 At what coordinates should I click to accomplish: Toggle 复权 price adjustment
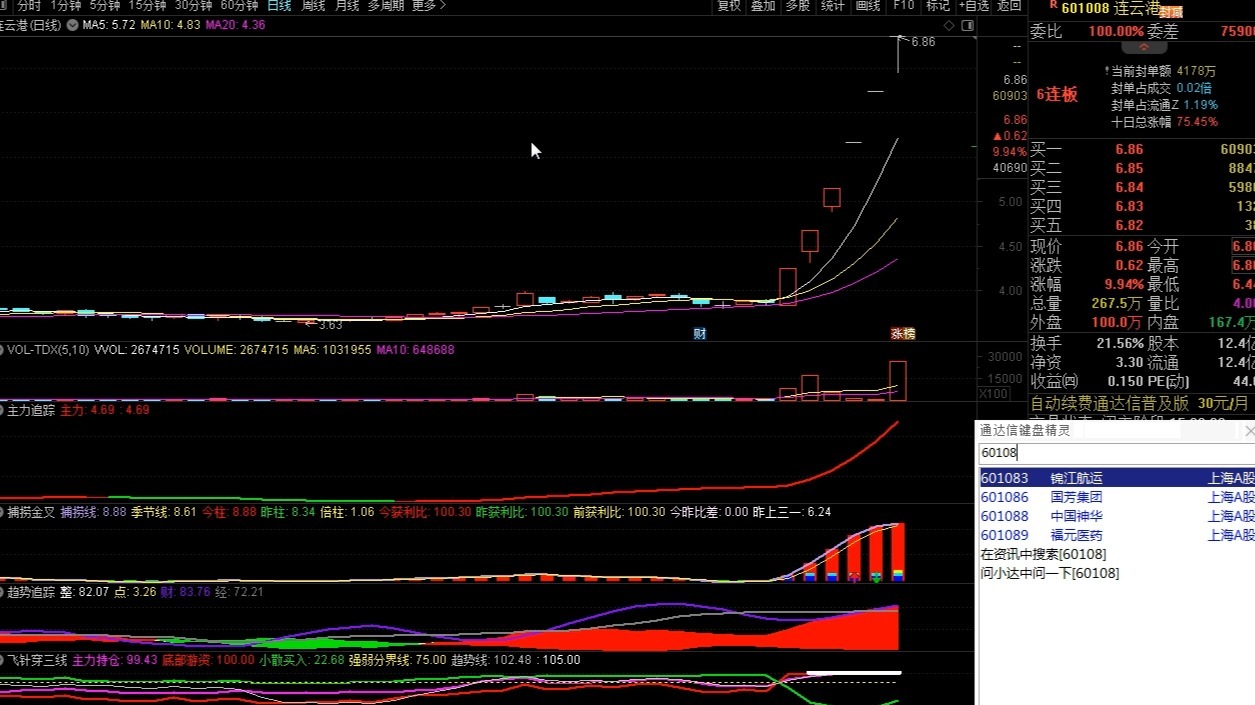point(729,6)
